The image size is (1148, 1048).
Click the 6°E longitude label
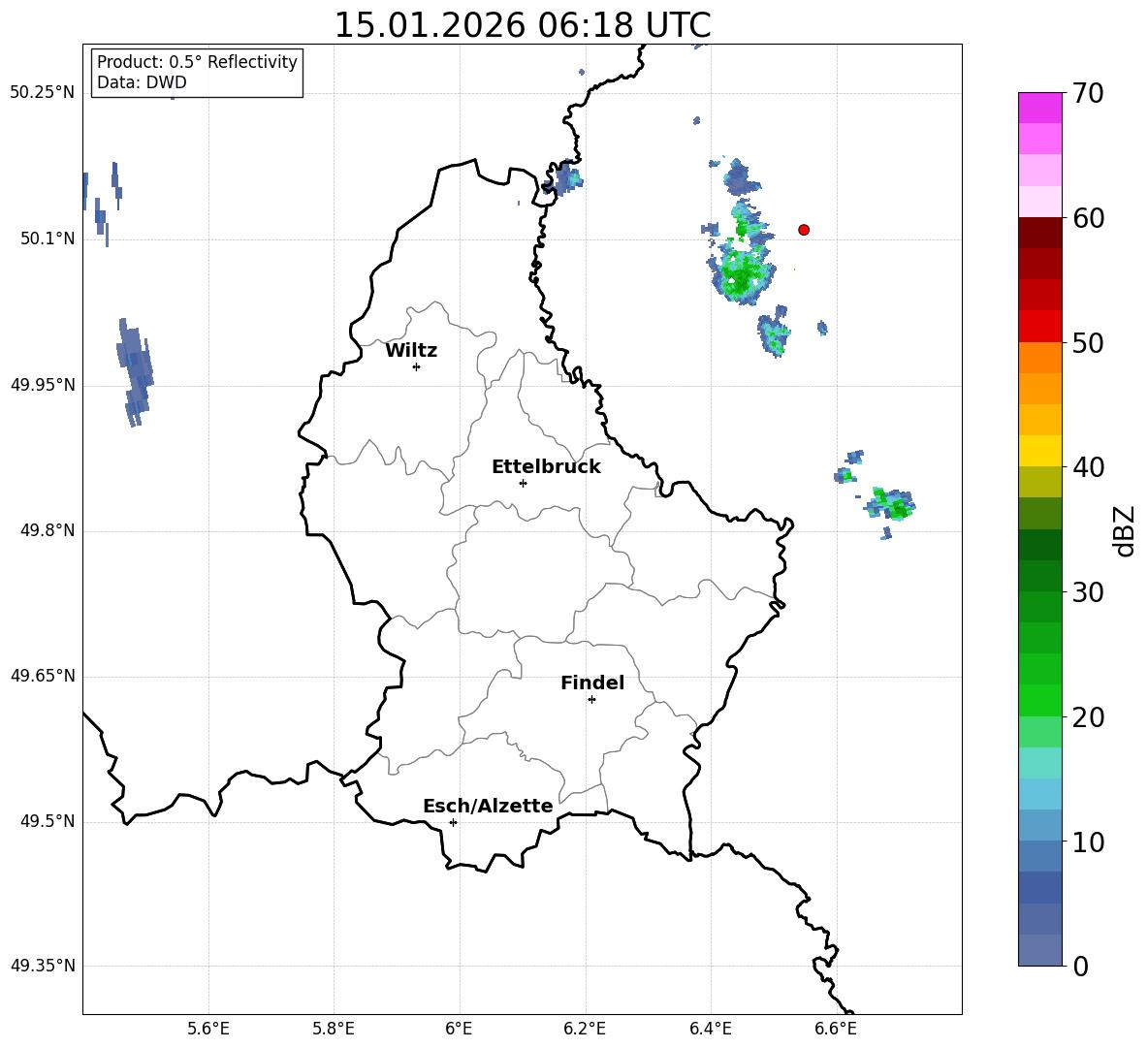coord(459,1030)
